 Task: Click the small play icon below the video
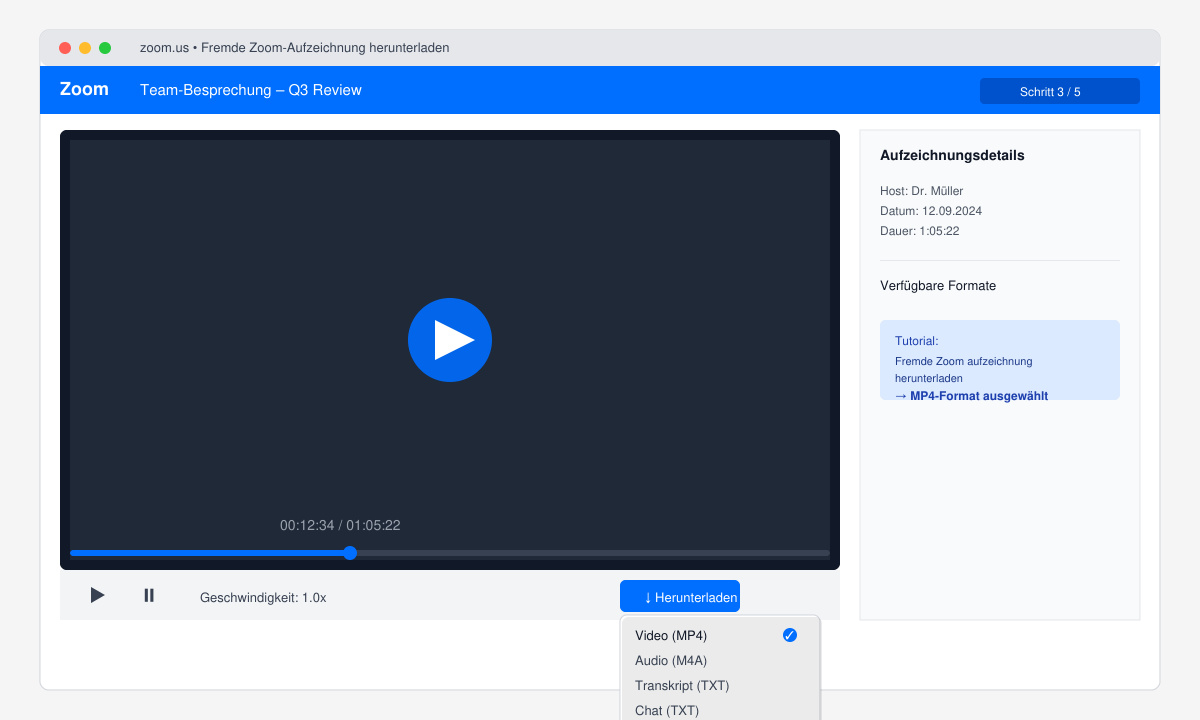[97, 595]
